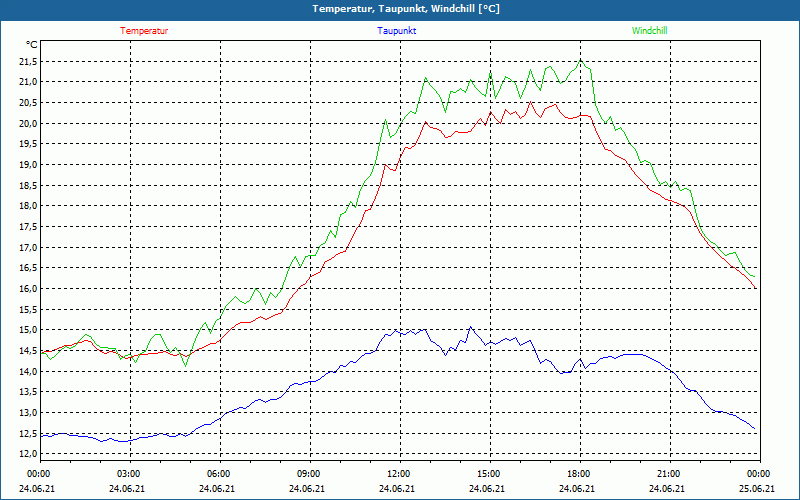Click the 24.06.21 date under 12:00
The image size is (800, 500).
coord(397,488)
